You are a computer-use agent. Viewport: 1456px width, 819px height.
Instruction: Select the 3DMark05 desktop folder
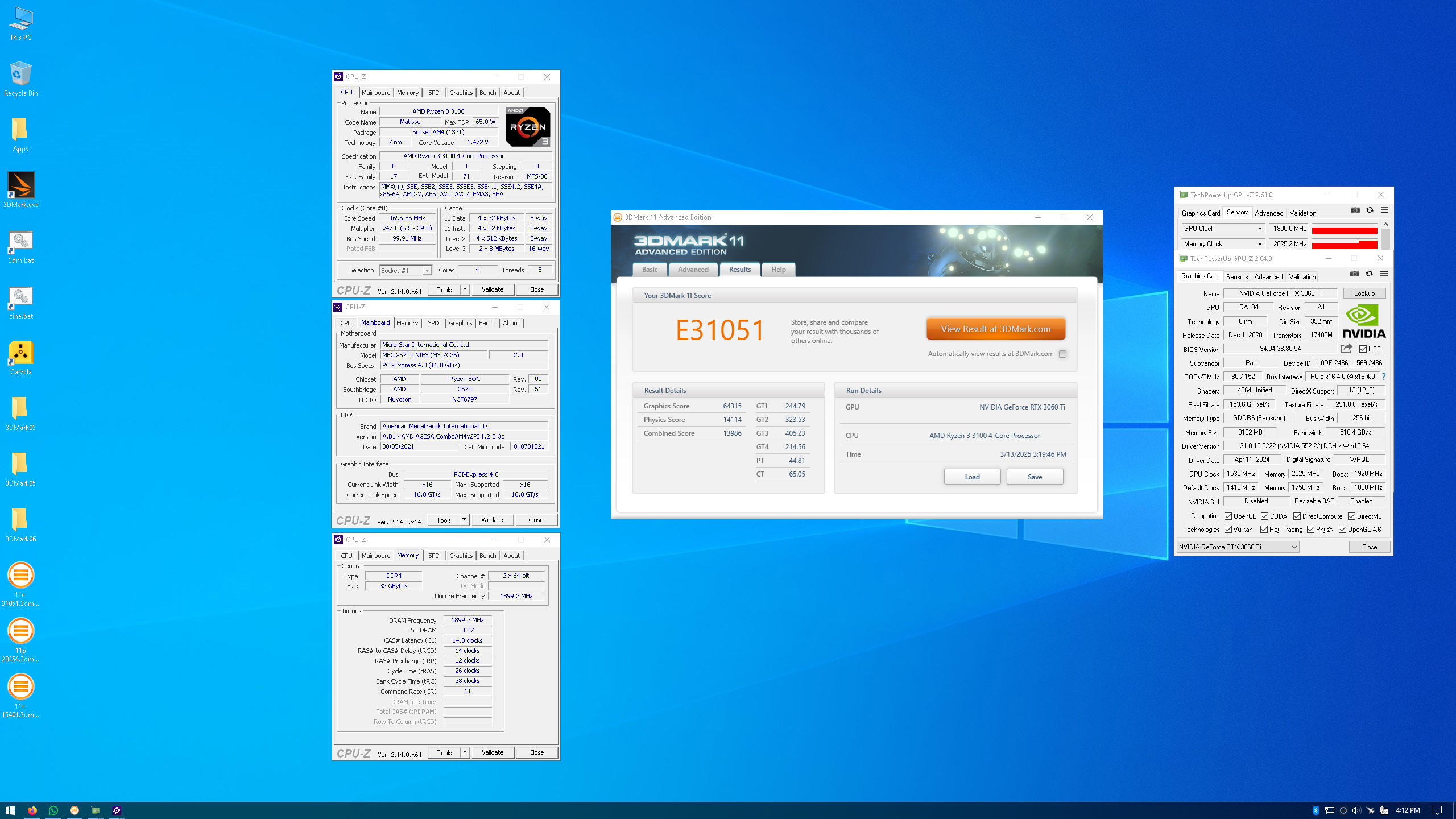pos(20,469)
